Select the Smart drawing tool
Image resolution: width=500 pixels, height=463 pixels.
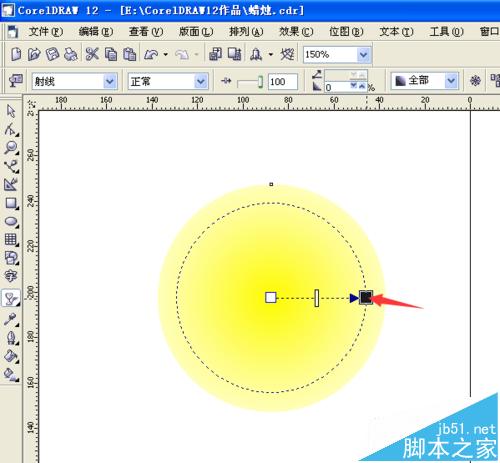click(11, 184)
